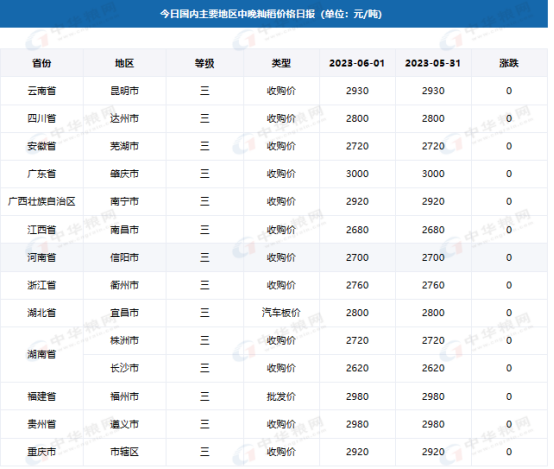This screenshot has width=554, height=469.
Task: Select the 地区 column header
Action: pos(124,63)
